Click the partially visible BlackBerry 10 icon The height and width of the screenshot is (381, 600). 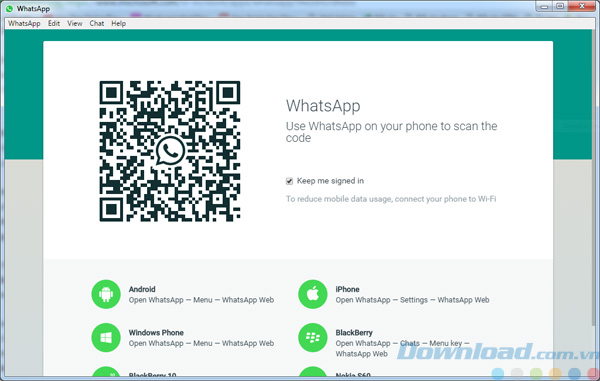click(106, 371)
